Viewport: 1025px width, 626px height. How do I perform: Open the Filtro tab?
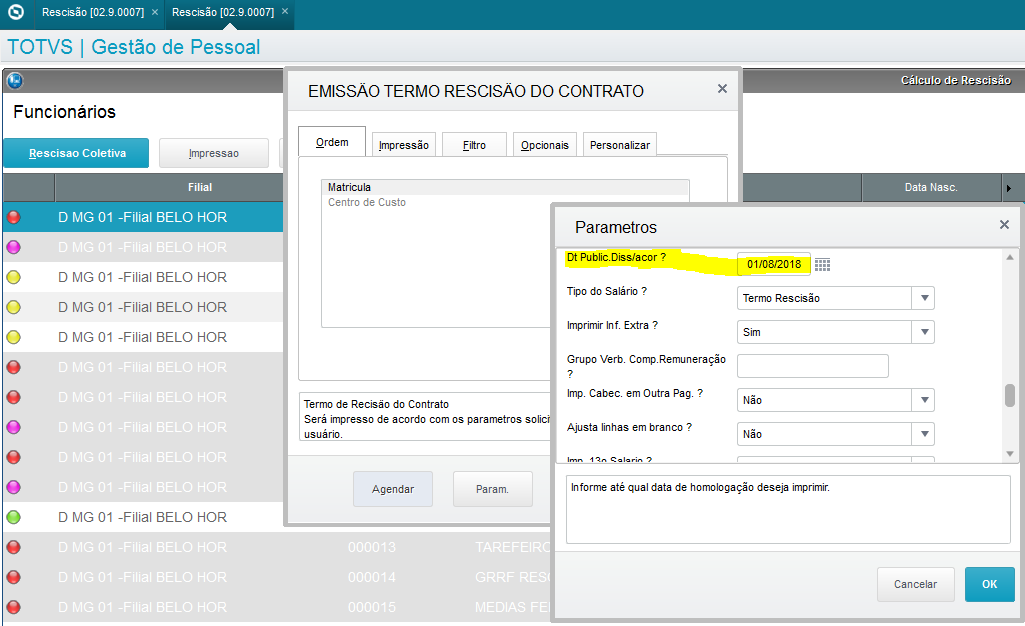tap(475, 145)
